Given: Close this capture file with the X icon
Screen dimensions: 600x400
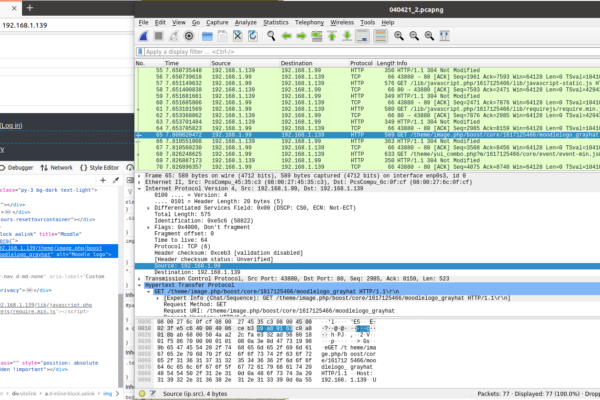Looking at the screenshot, I should coord(238,36).
